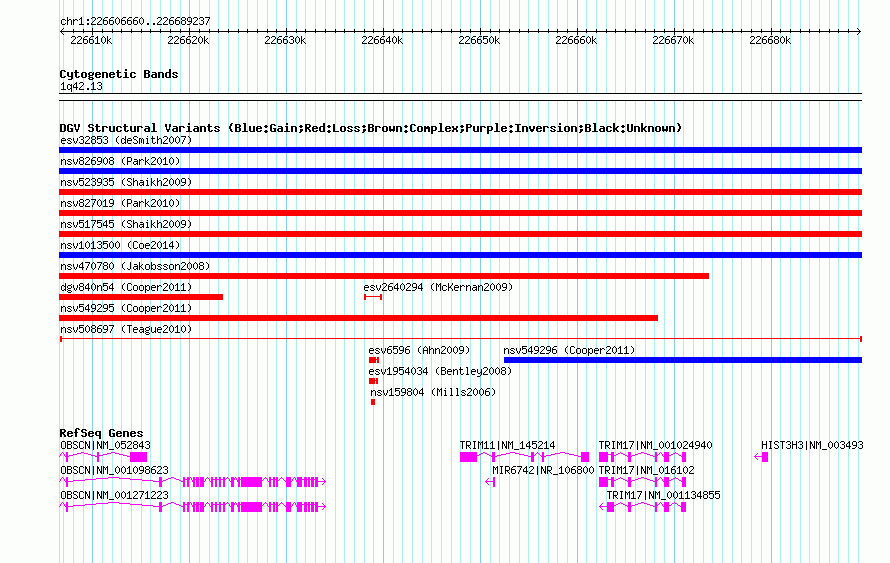Click the nsv549295 long red bar
Viewport: 890px width, 563px height.
point(358,318)
